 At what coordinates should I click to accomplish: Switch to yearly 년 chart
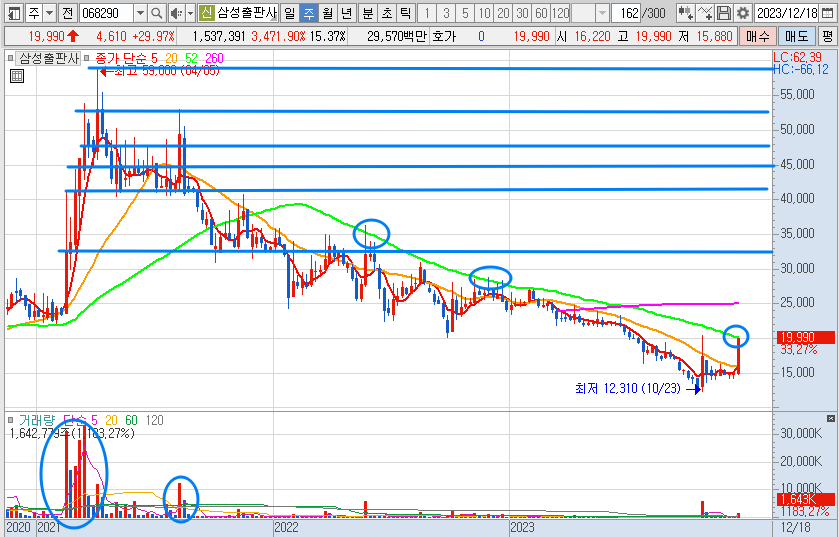pos(346,13)
